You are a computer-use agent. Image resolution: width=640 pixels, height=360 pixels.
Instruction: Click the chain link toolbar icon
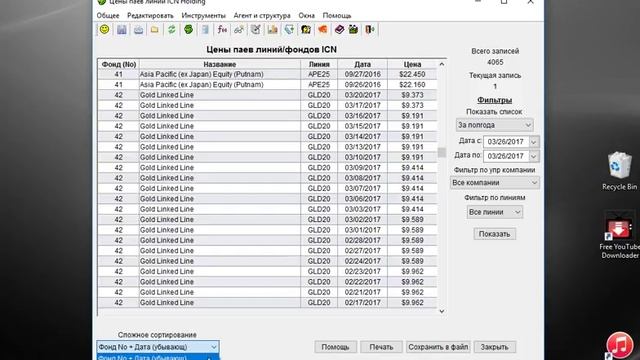pos(239,29)
